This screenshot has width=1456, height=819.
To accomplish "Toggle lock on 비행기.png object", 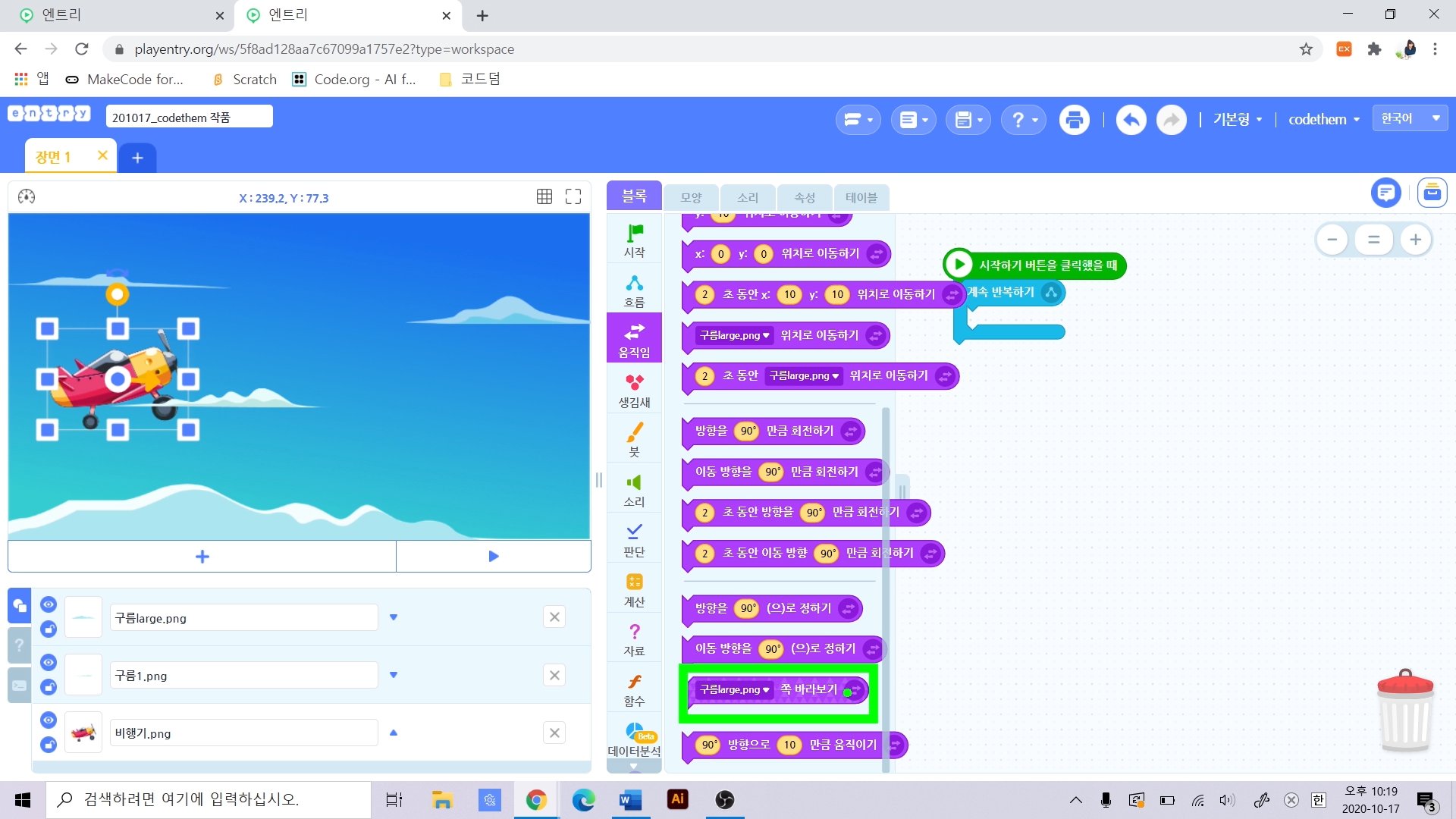I will 49,745.
